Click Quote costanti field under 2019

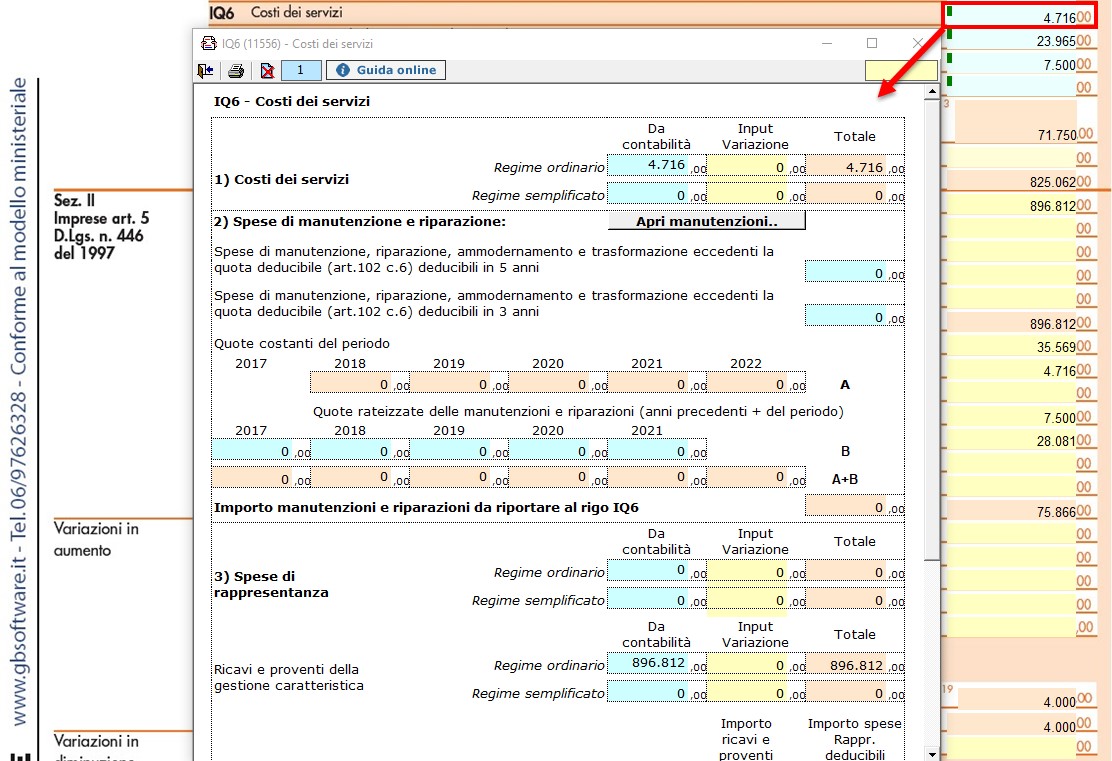(459, 383)
